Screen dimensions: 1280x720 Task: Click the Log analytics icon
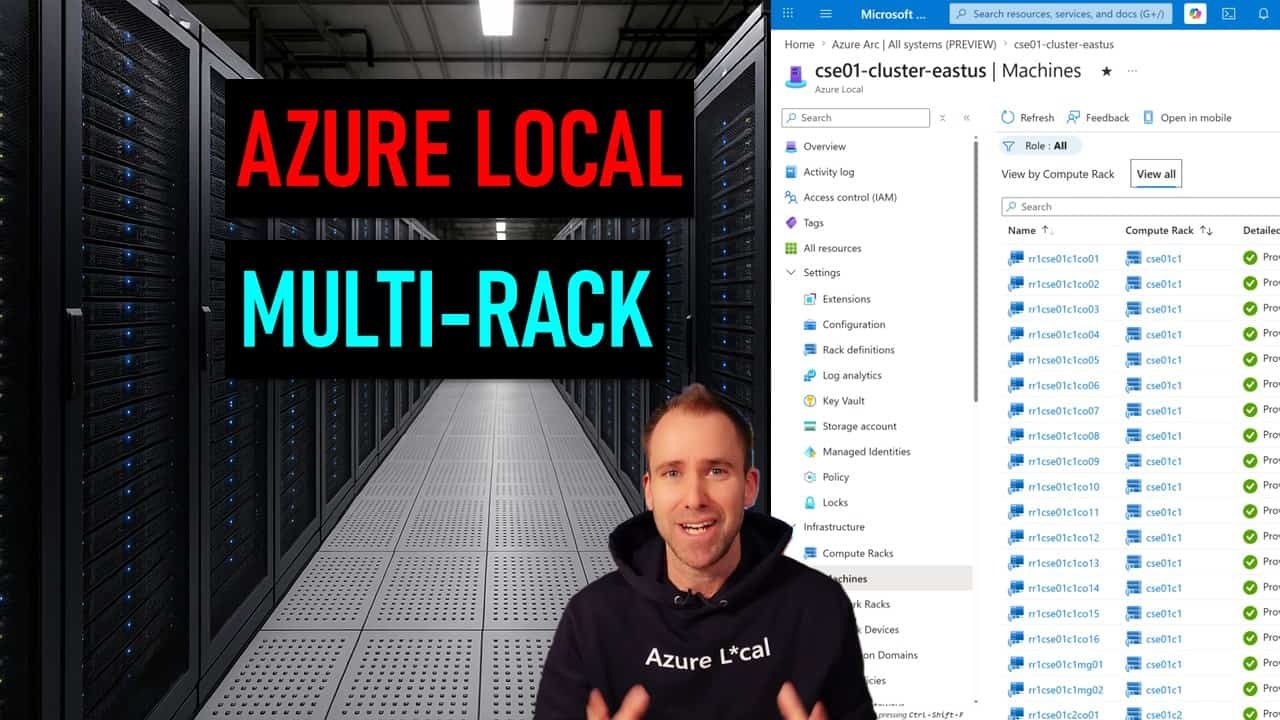coord(811,375)
